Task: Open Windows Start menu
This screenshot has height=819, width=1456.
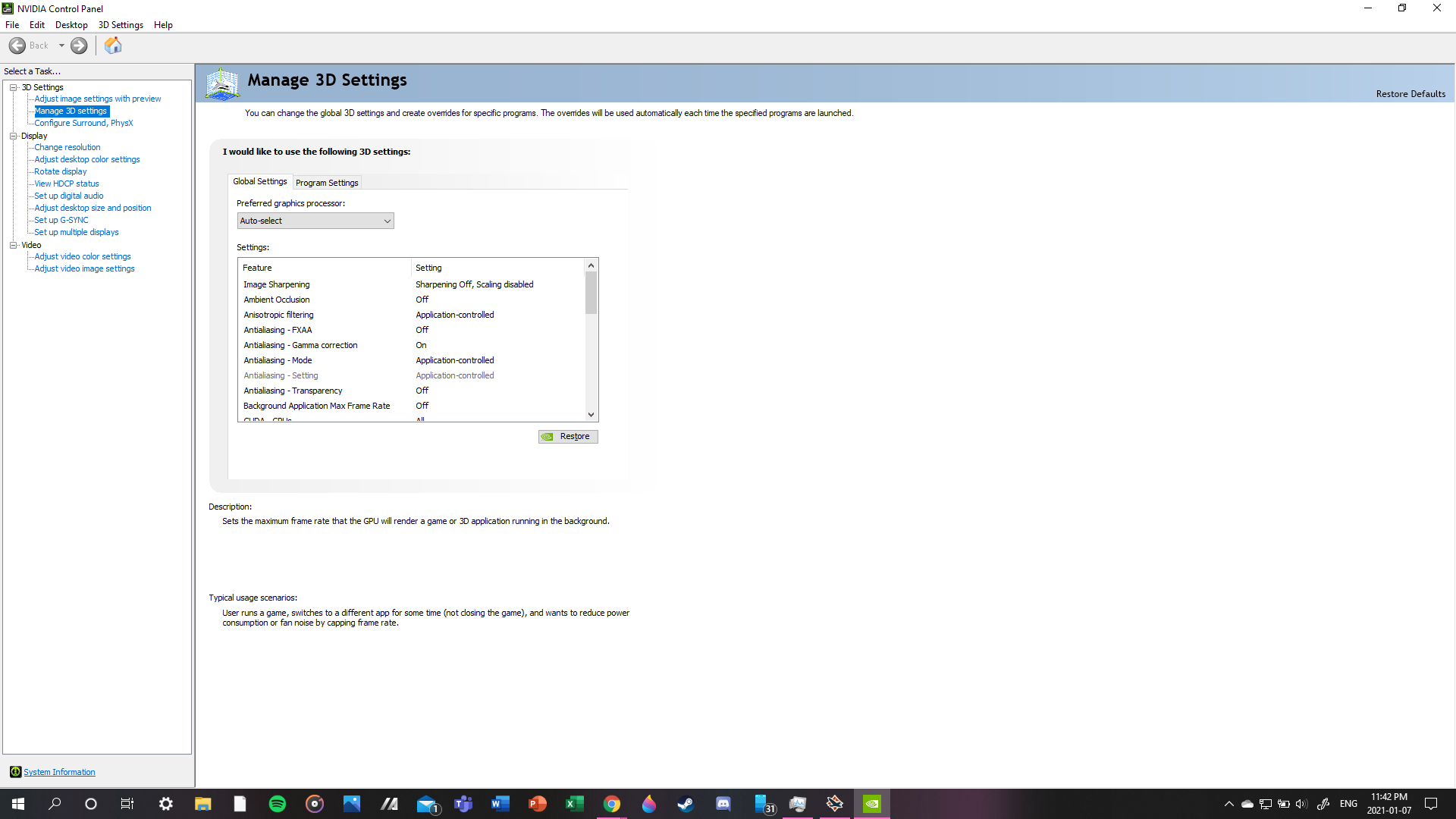Action: [x=18, y=804]
